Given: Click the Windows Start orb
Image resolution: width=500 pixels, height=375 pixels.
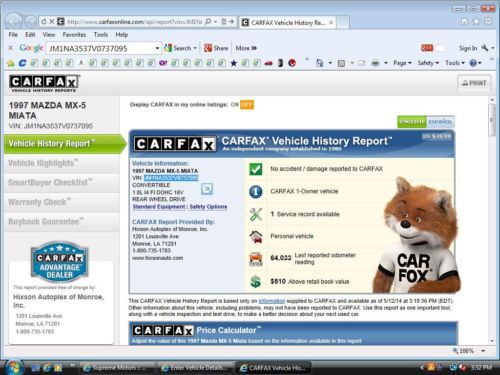Looking at the screenshot, I should [14, 367].
